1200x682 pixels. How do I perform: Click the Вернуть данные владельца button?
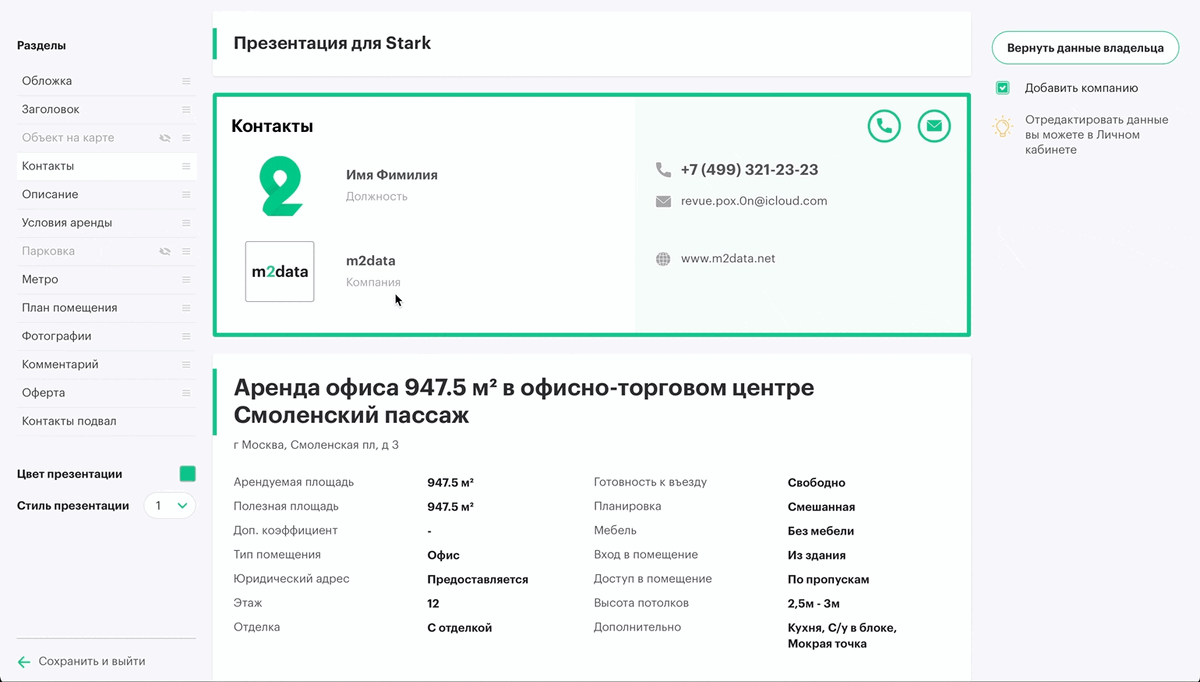coord(1085,47)
